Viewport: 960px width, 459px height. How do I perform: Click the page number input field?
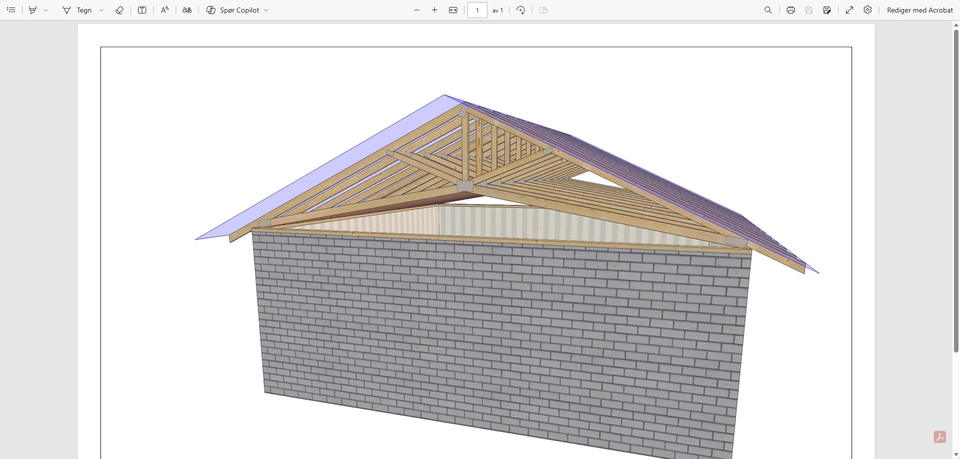click(477, 10)
